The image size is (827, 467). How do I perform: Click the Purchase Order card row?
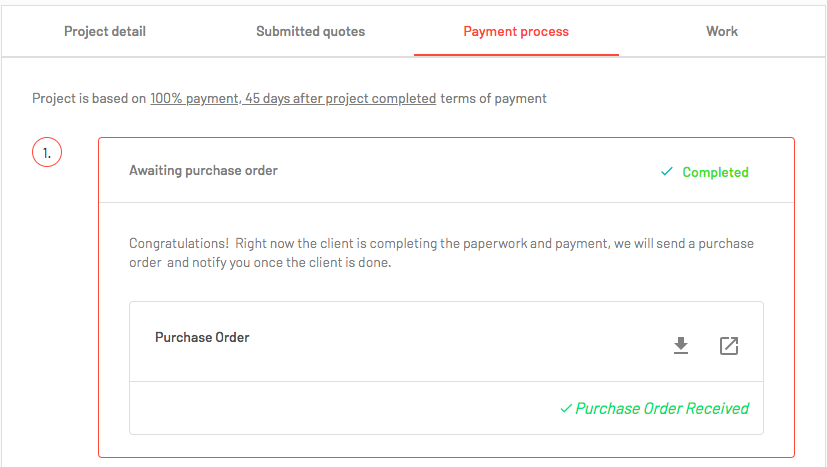446,342
